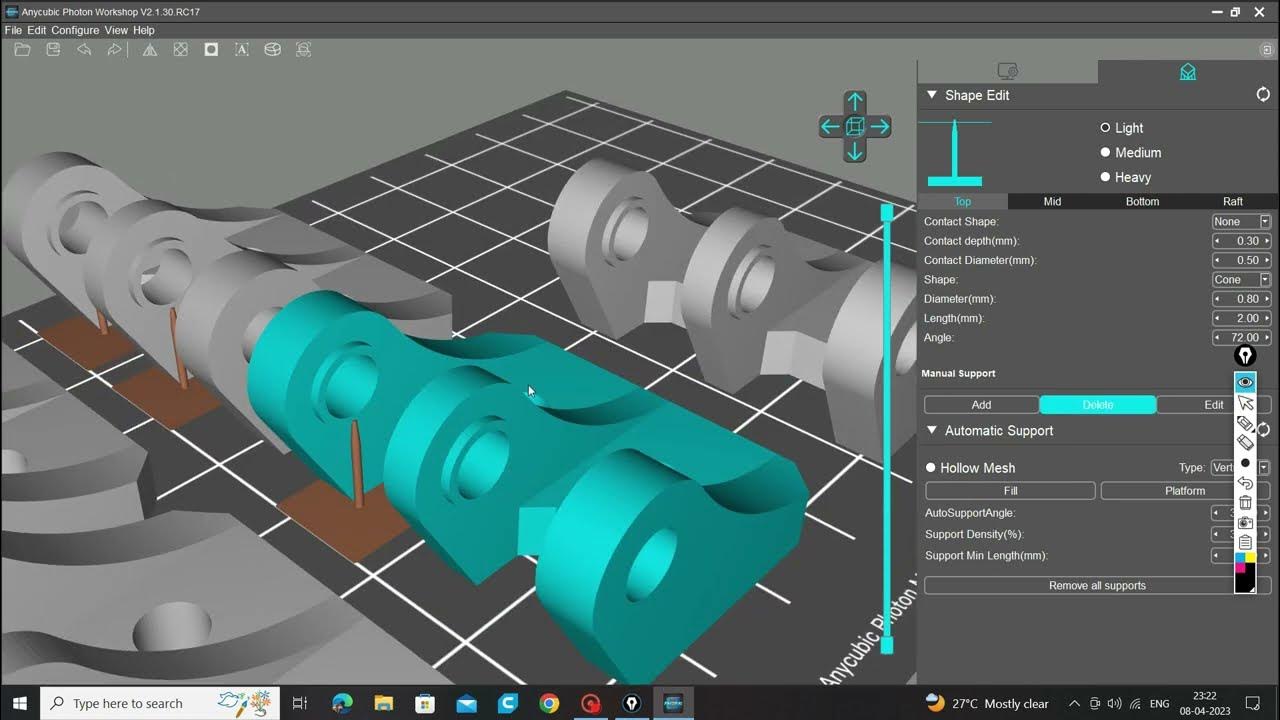Select the Top support tab
The height and width of the screenshot is (720, 1280).
[962, 201]
